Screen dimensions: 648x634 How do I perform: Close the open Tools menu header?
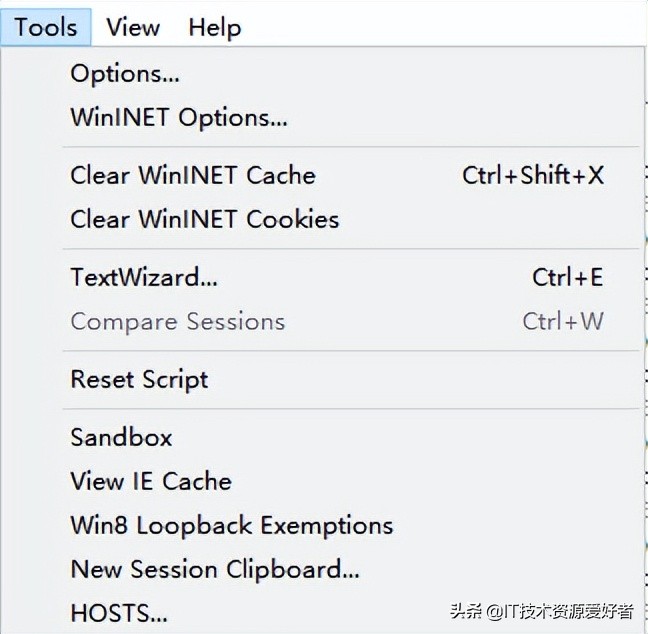coord(46,27)
